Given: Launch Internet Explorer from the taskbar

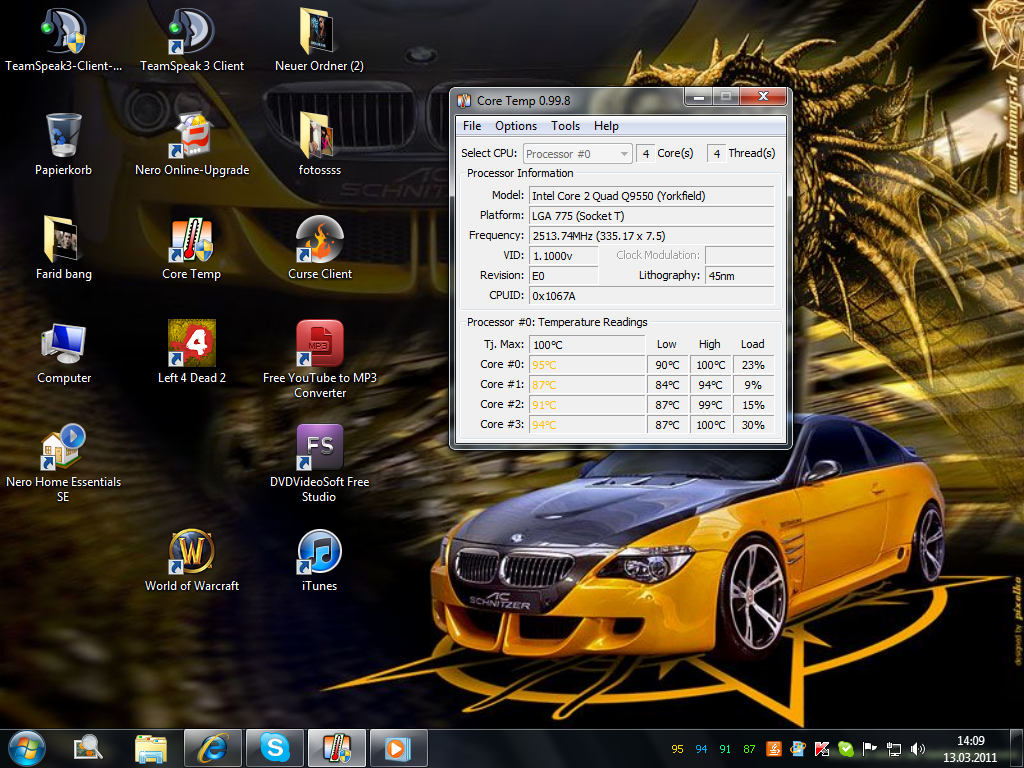Looking at the screenshot, I should tap(213, 748).
